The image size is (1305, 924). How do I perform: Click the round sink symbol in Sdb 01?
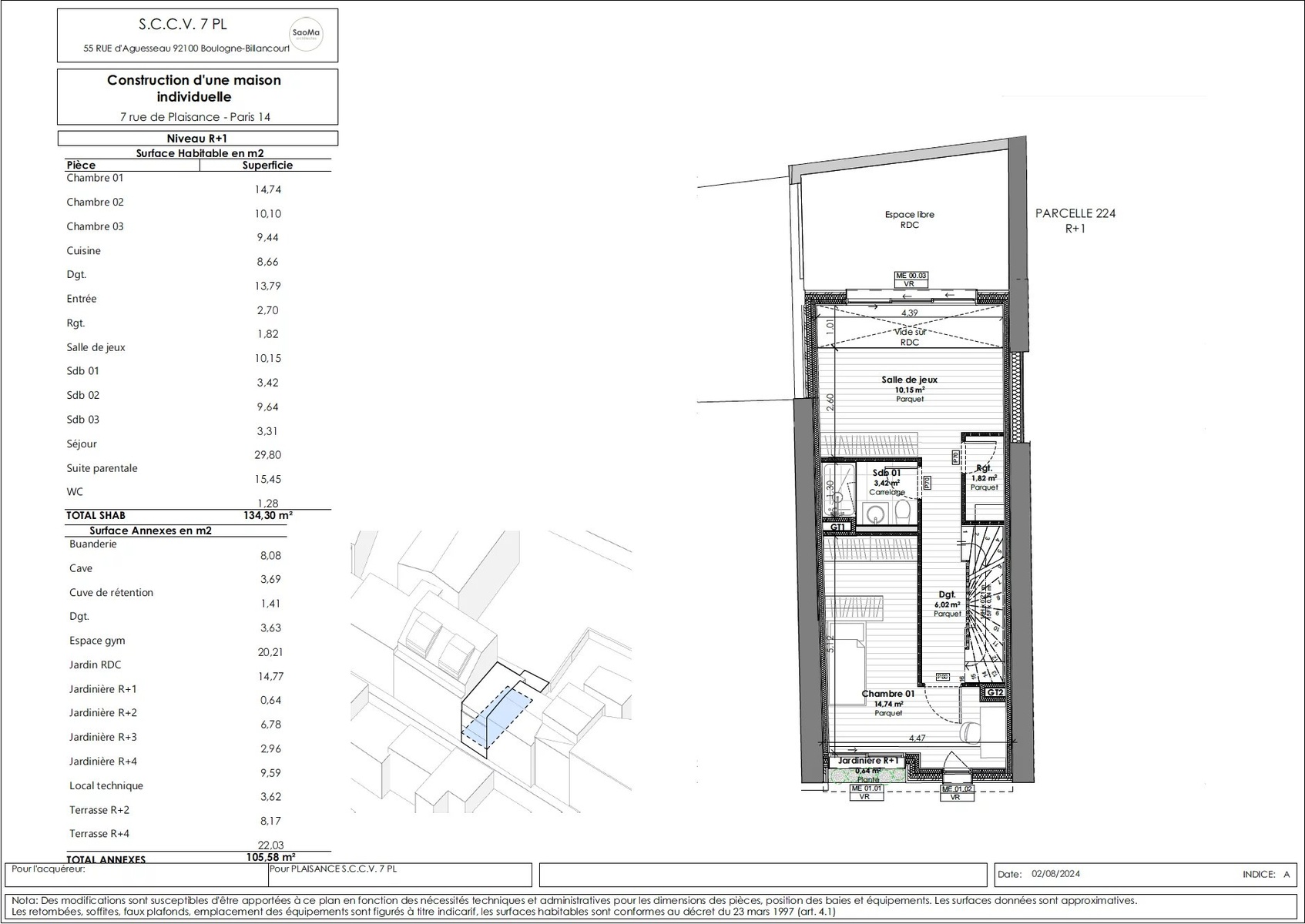[x=874, y=512]
